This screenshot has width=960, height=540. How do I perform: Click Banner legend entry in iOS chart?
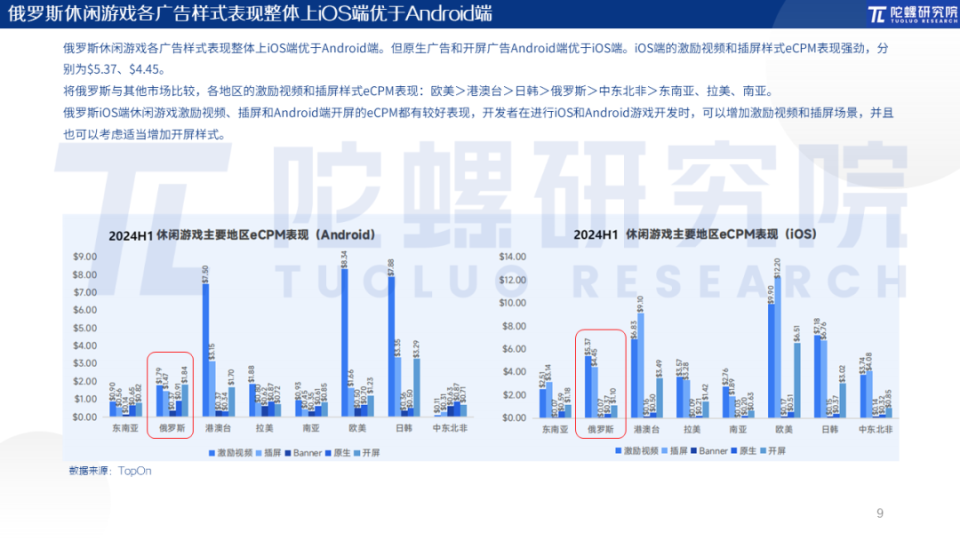709,451
